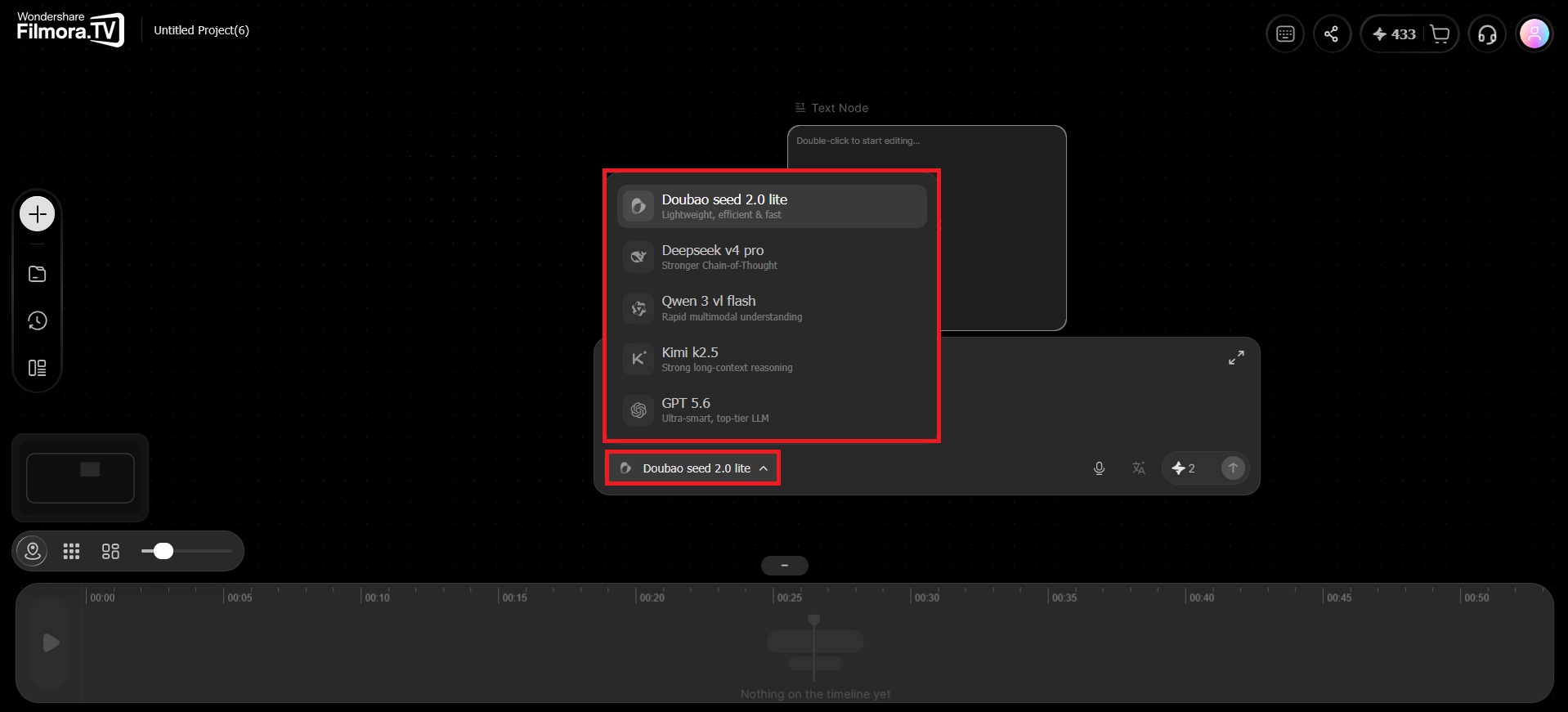The height and width of the screenshot is (712, 1568).
Task: Open the user profile avatar
Action: pyautogui.click(x=1534, y=34)
